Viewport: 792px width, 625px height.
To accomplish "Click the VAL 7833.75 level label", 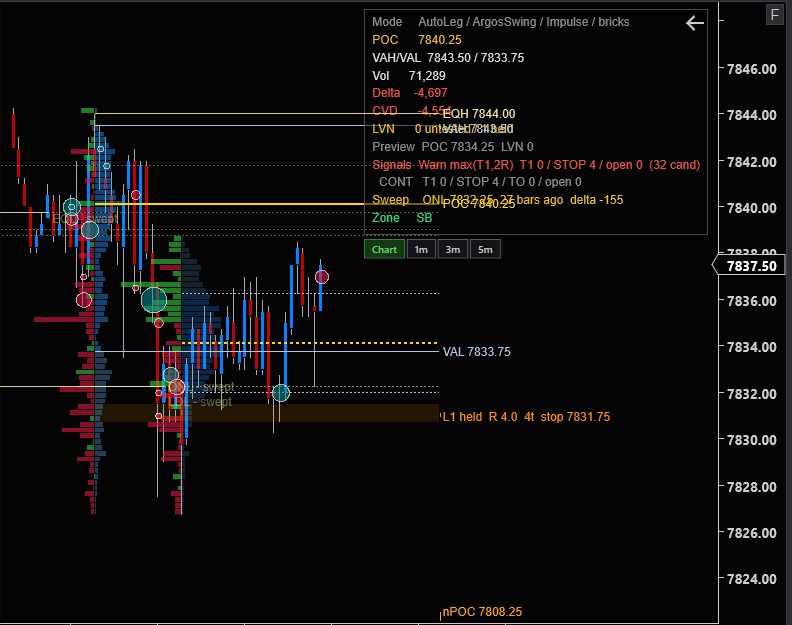I will coord(476,352).
